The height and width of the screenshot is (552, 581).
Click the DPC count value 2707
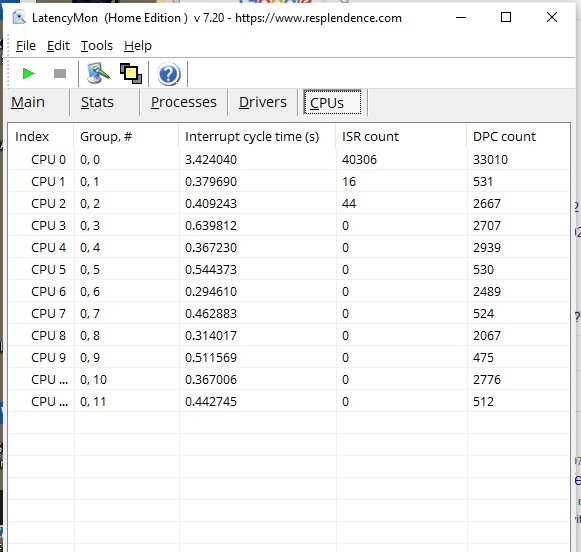click(x=487, y=226)
